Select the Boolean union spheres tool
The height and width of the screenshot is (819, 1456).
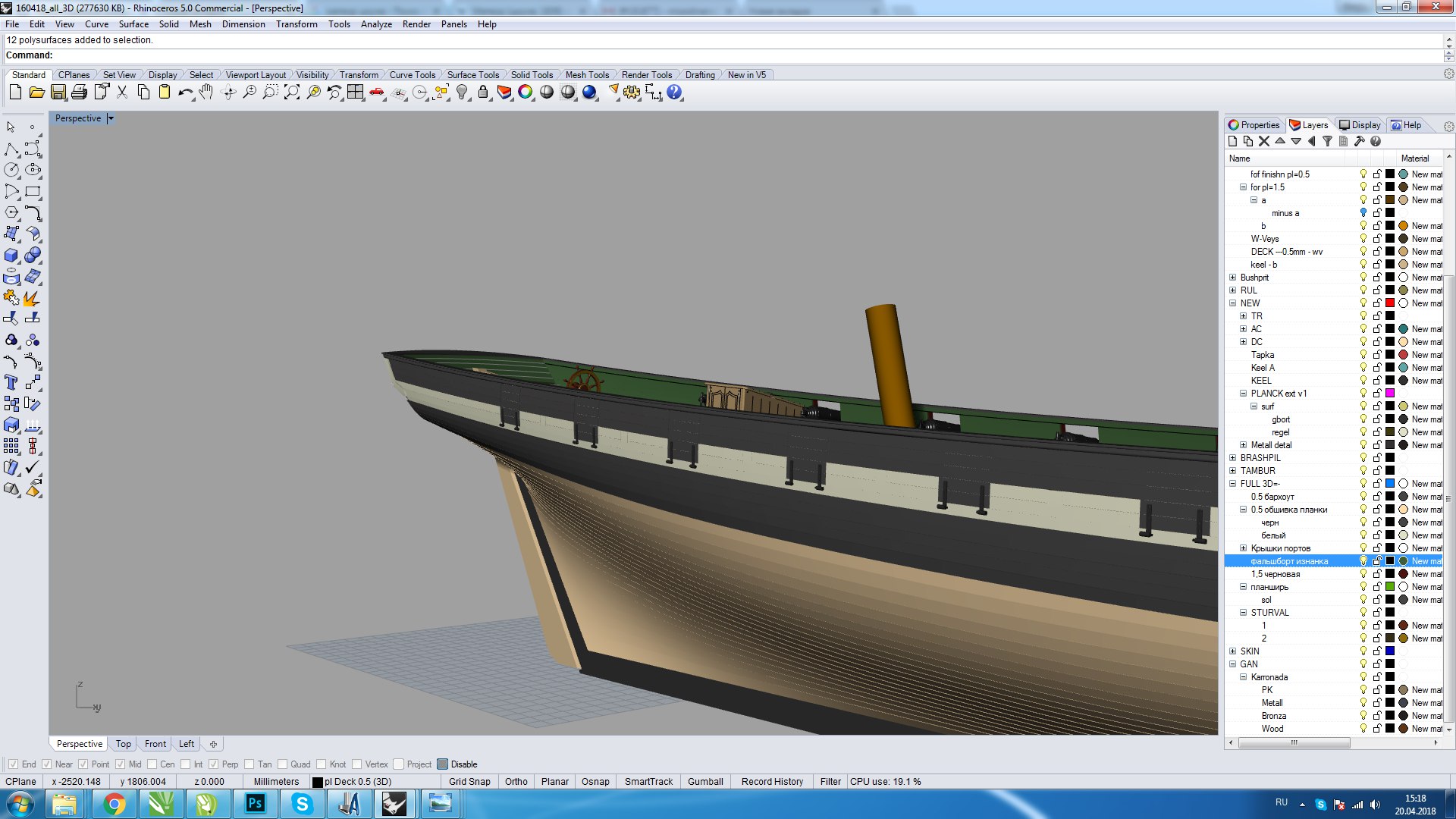pyautogui.click(x=33, y=256)
